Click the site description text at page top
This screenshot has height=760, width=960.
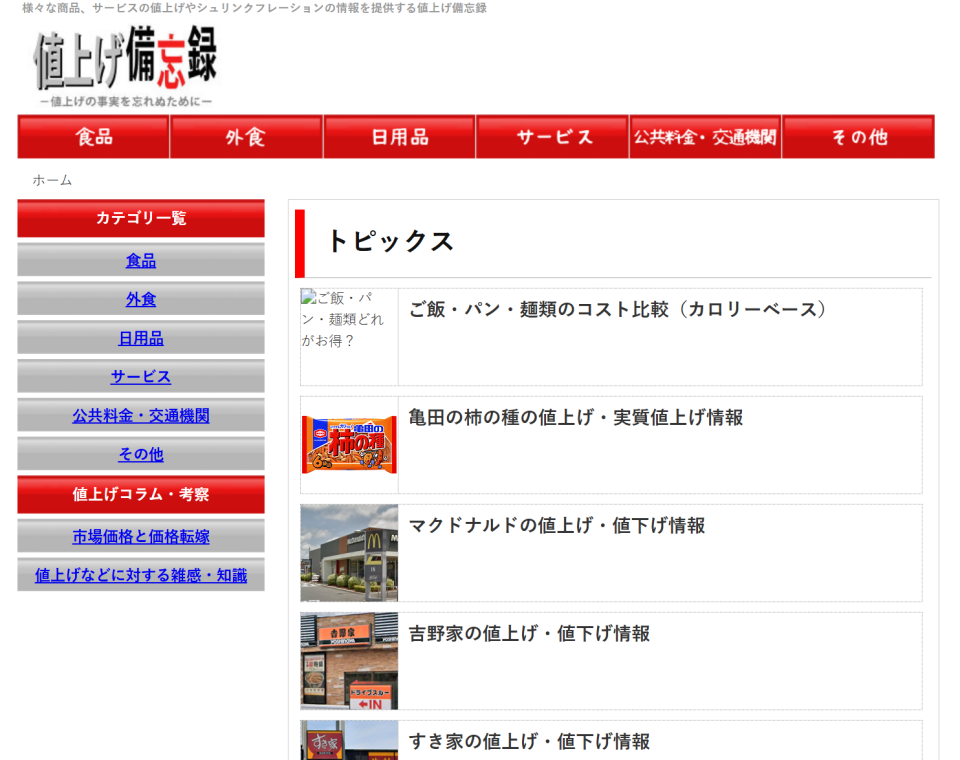click(x=254, y=8)
